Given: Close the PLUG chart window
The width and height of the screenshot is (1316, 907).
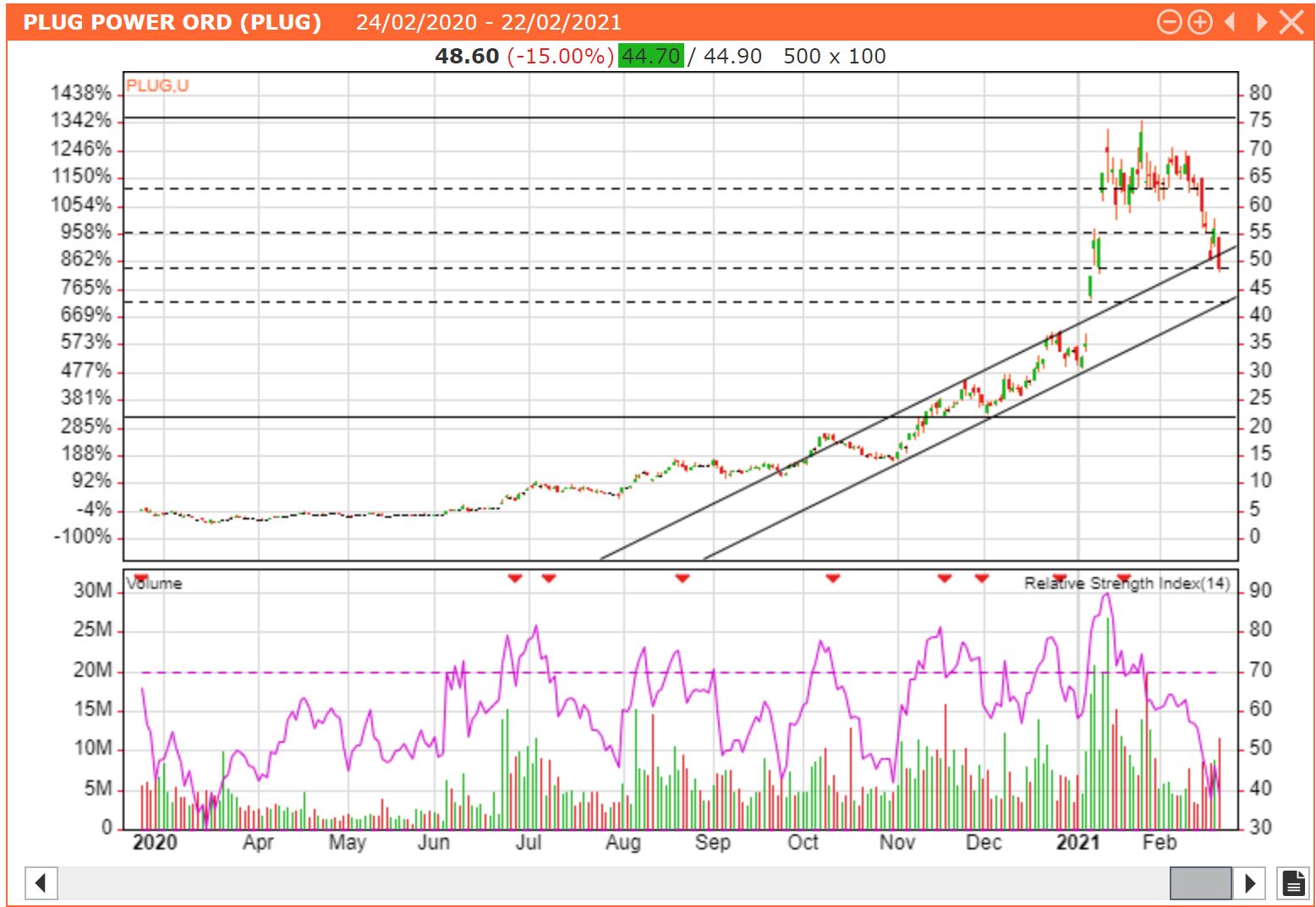Looking at the screenshot, I should click(x=1291, y=22).
